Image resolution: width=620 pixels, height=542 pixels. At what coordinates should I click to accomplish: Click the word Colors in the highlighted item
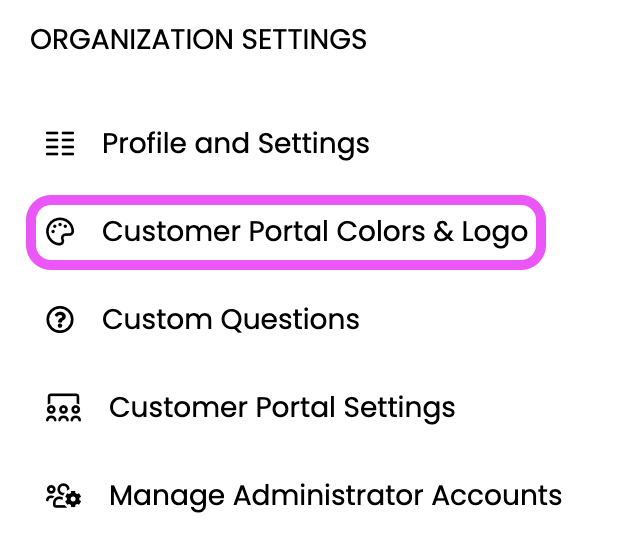[381, 231]
